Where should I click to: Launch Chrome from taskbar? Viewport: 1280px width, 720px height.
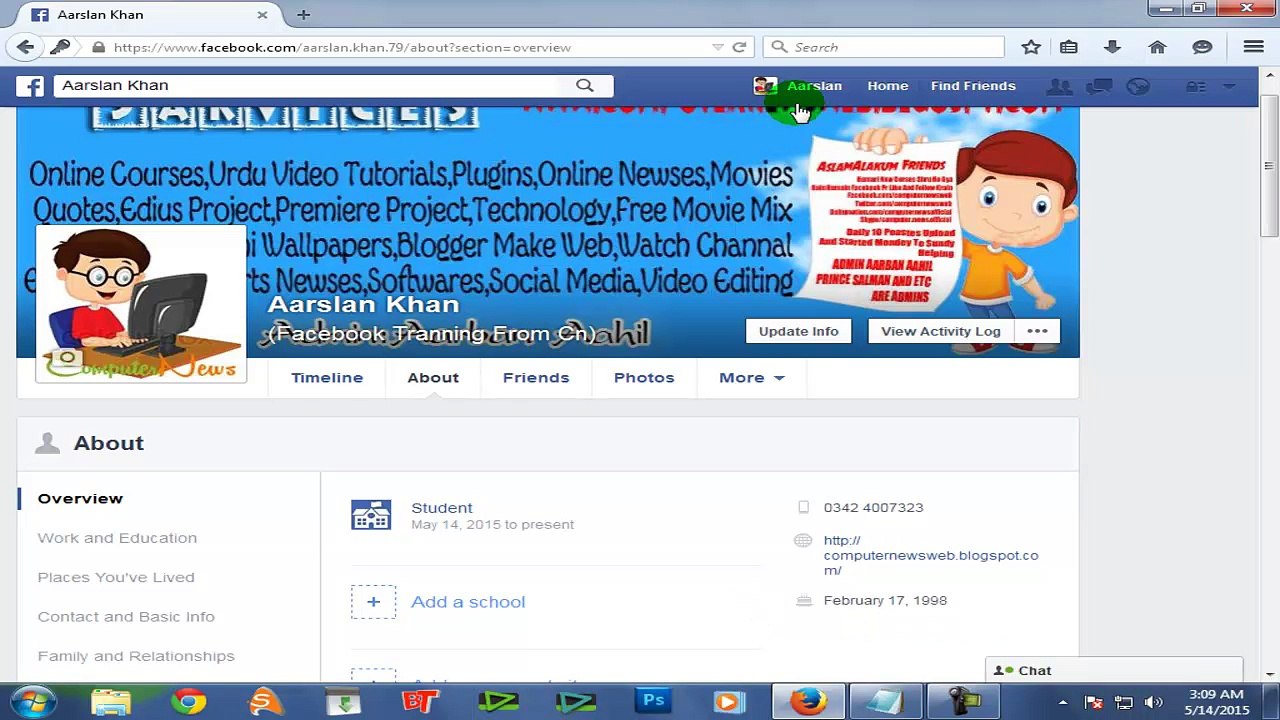[188, 702]
